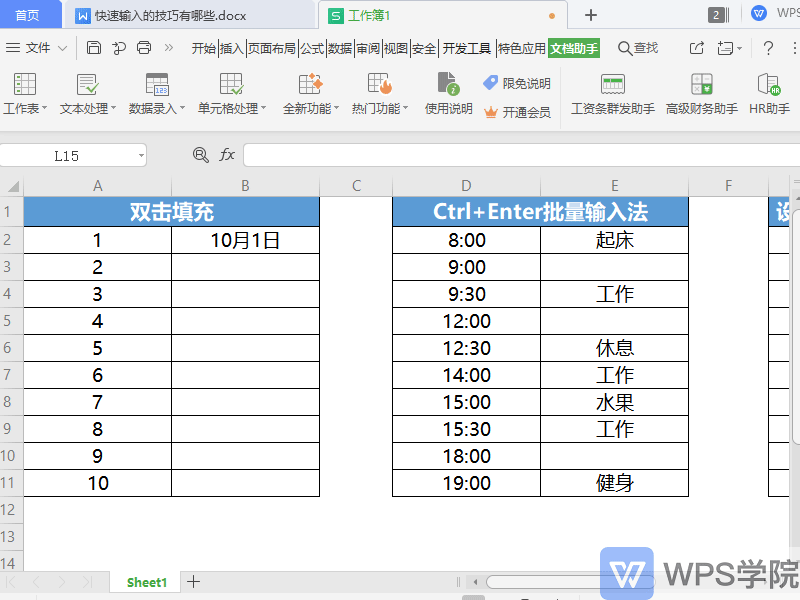The height and width of the screenshot is (600, 800).
Task: Click the print icon in quick toolbar
Action: pos(144,48)
